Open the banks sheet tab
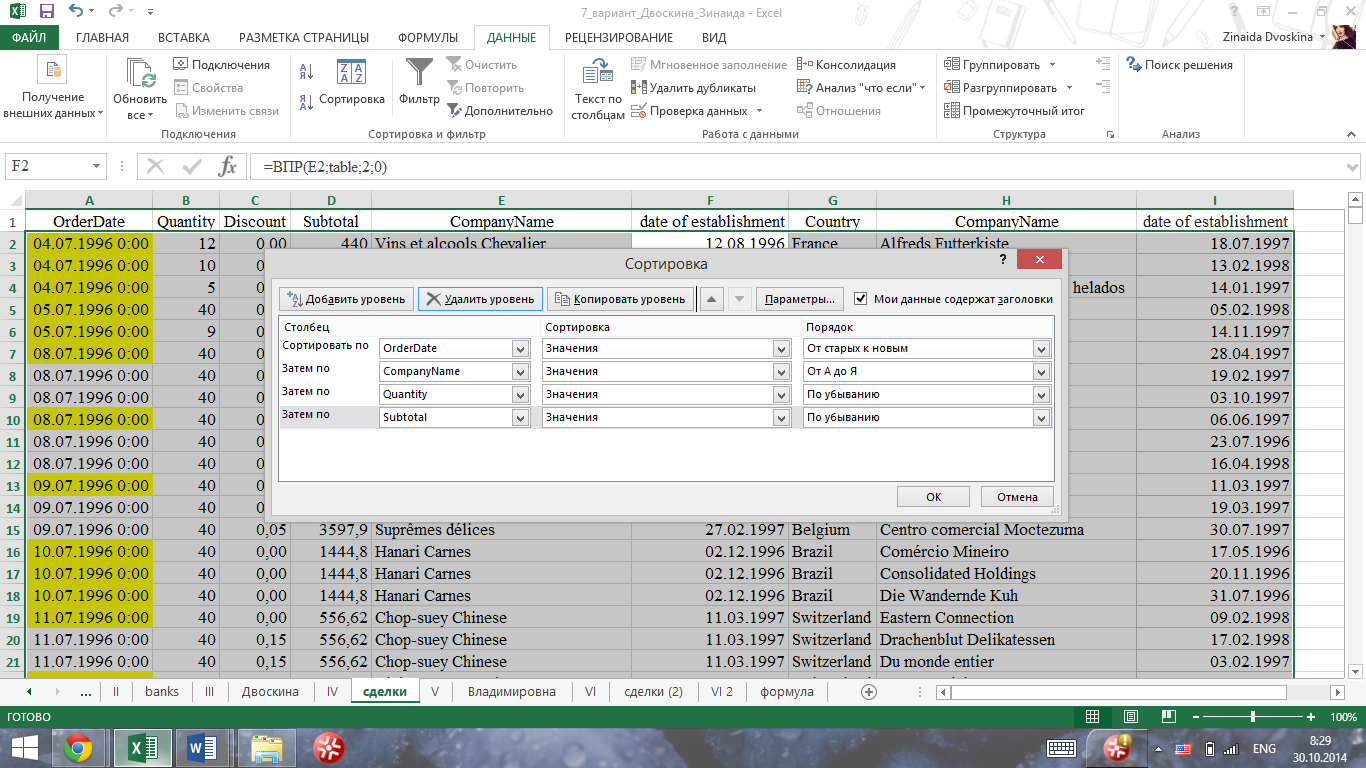1366x768 pixels. [162, 692]
